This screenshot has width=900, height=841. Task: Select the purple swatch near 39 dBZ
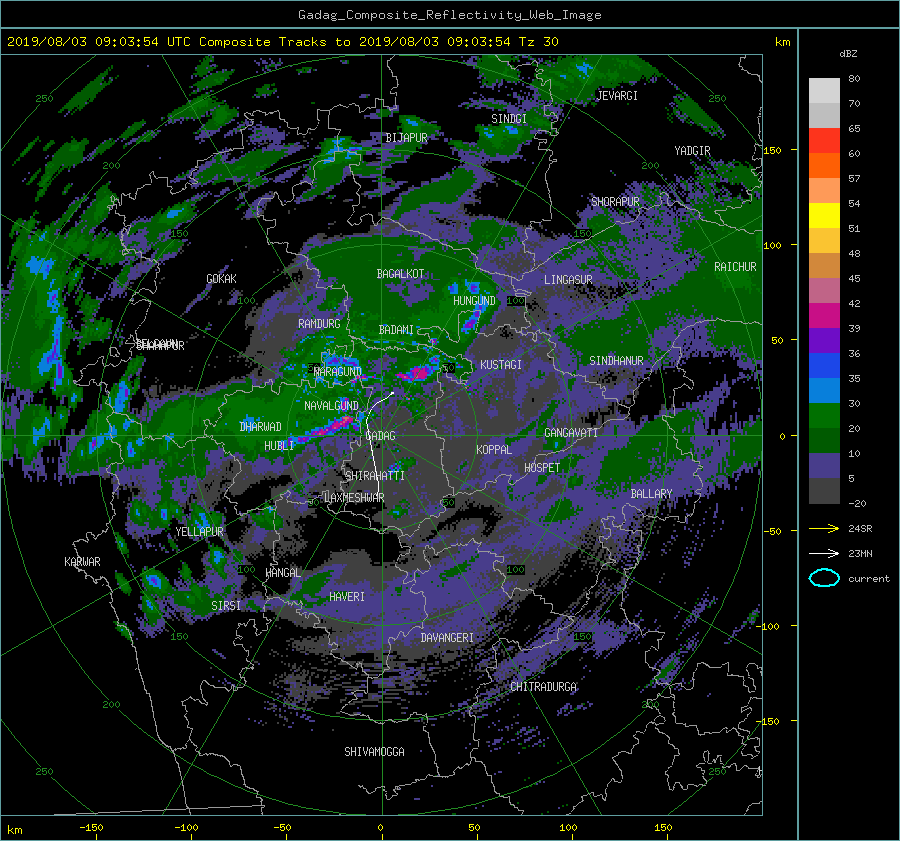pos(824,340)
